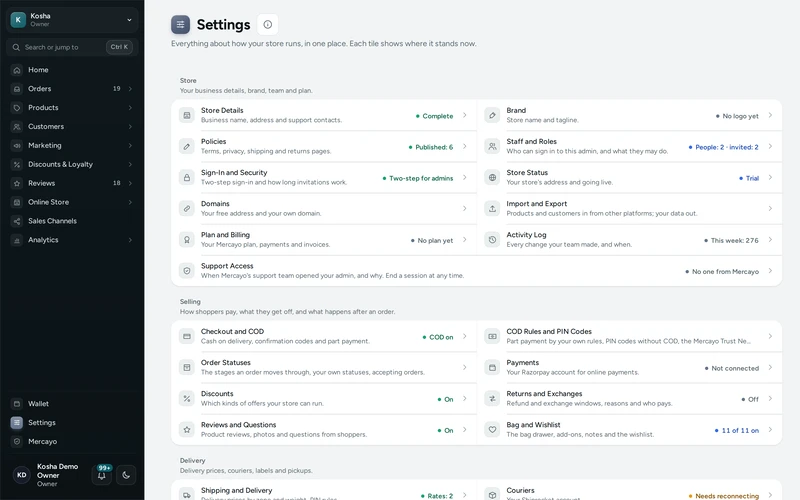Click the Sign-In and Security lock icon
The height and width of the screenshot is (500, 800).
click(187, 178)
